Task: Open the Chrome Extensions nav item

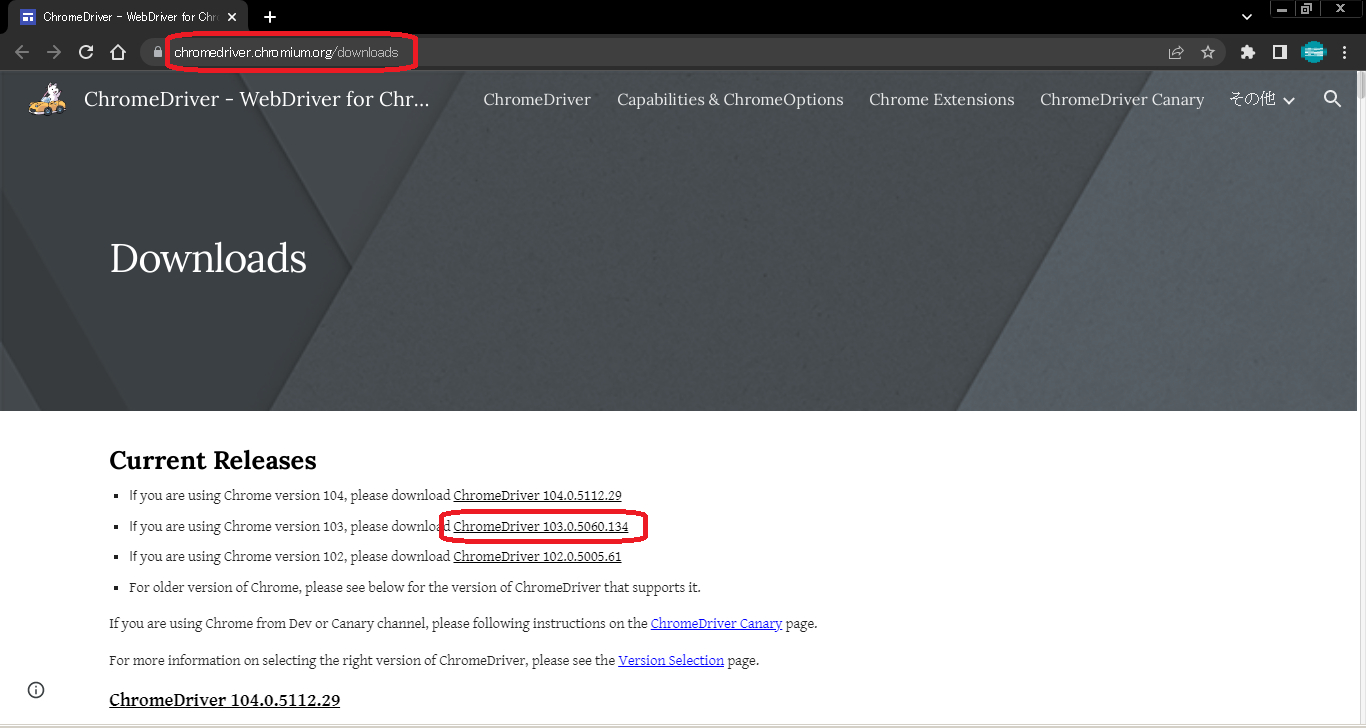Action: click(x=942, y=100)
